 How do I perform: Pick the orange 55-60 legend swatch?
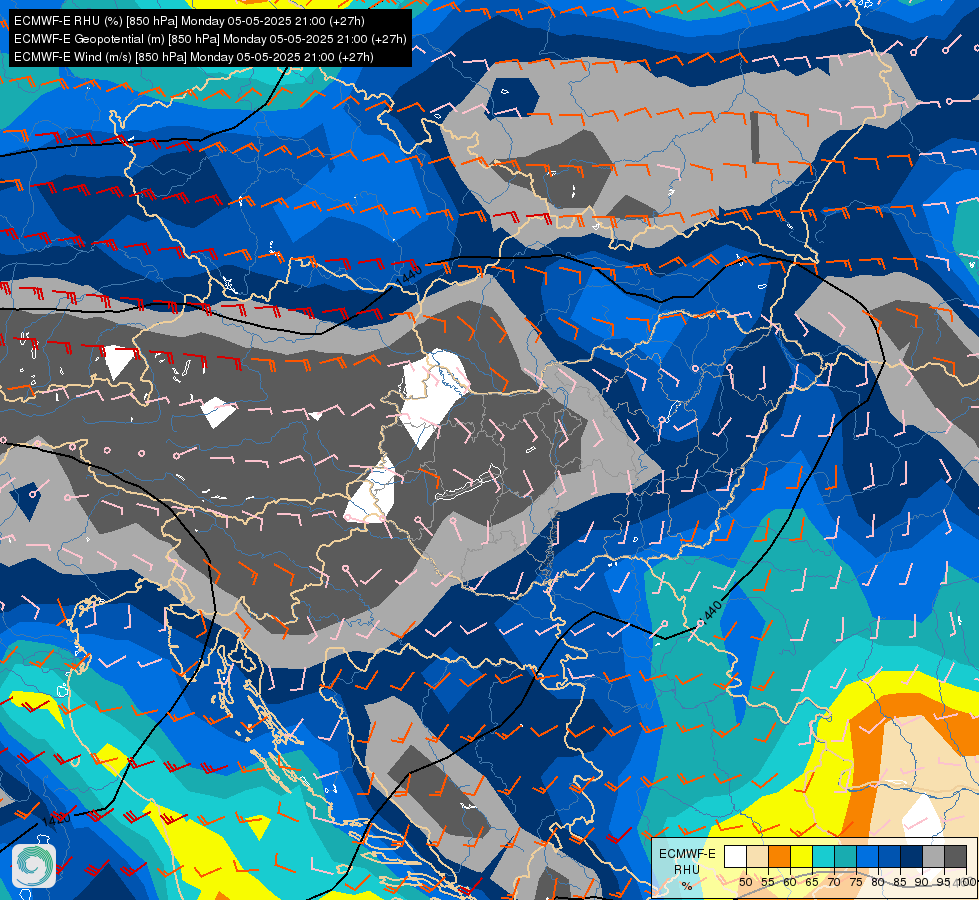779,856
